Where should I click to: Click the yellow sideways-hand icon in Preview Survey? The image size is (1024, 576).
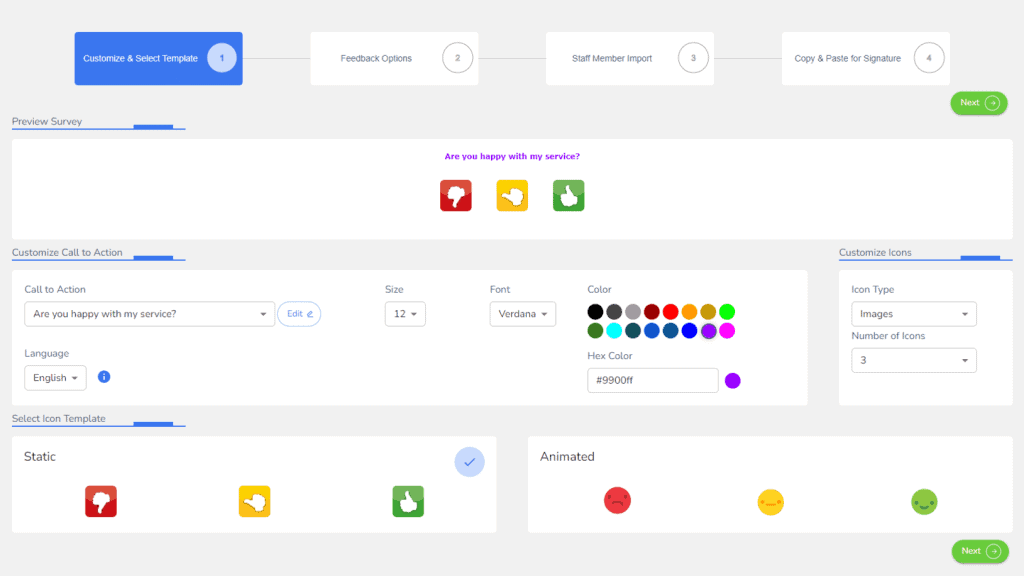pos(512,196)
